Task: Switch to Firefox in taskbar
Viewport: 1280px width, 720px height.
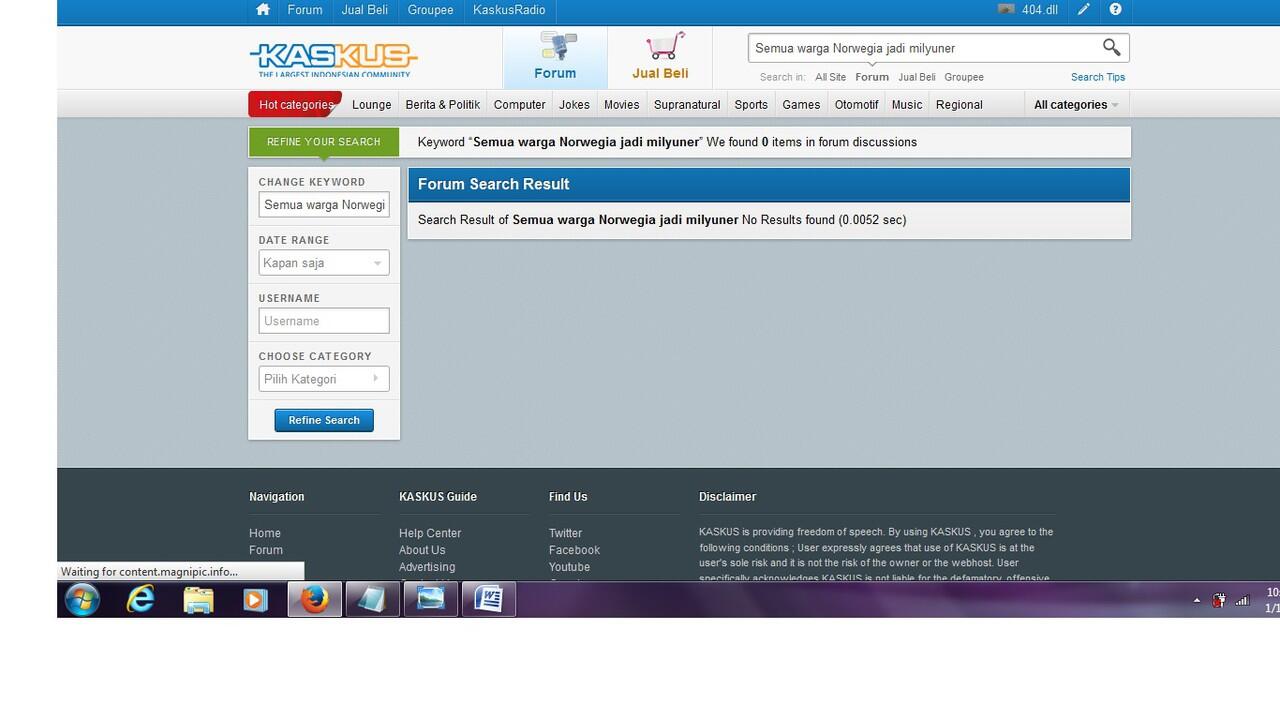Action: pyautogui.click(x=314, y=600)
